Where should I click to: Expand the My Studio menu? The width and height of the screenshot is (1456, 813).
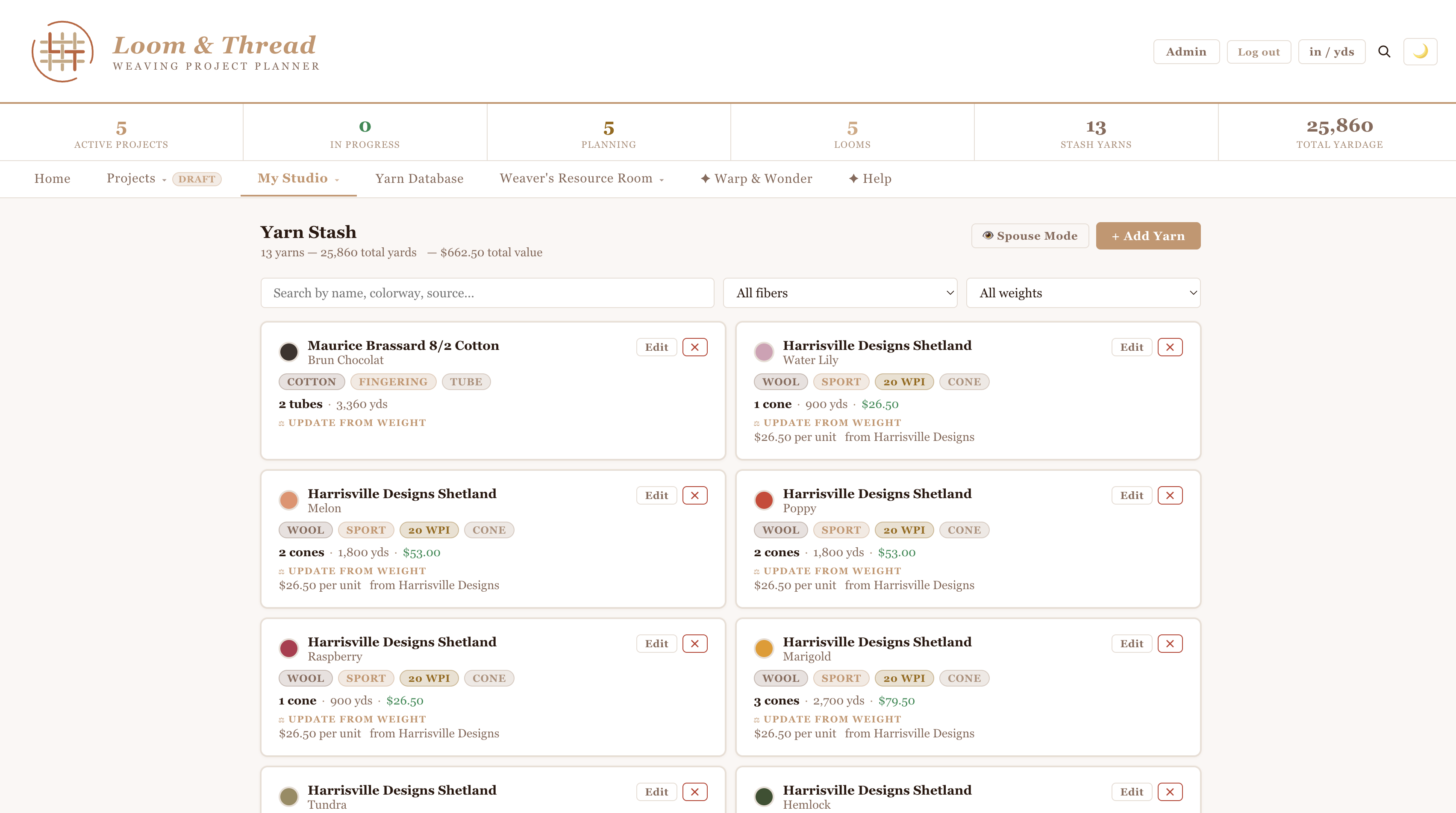298,179
